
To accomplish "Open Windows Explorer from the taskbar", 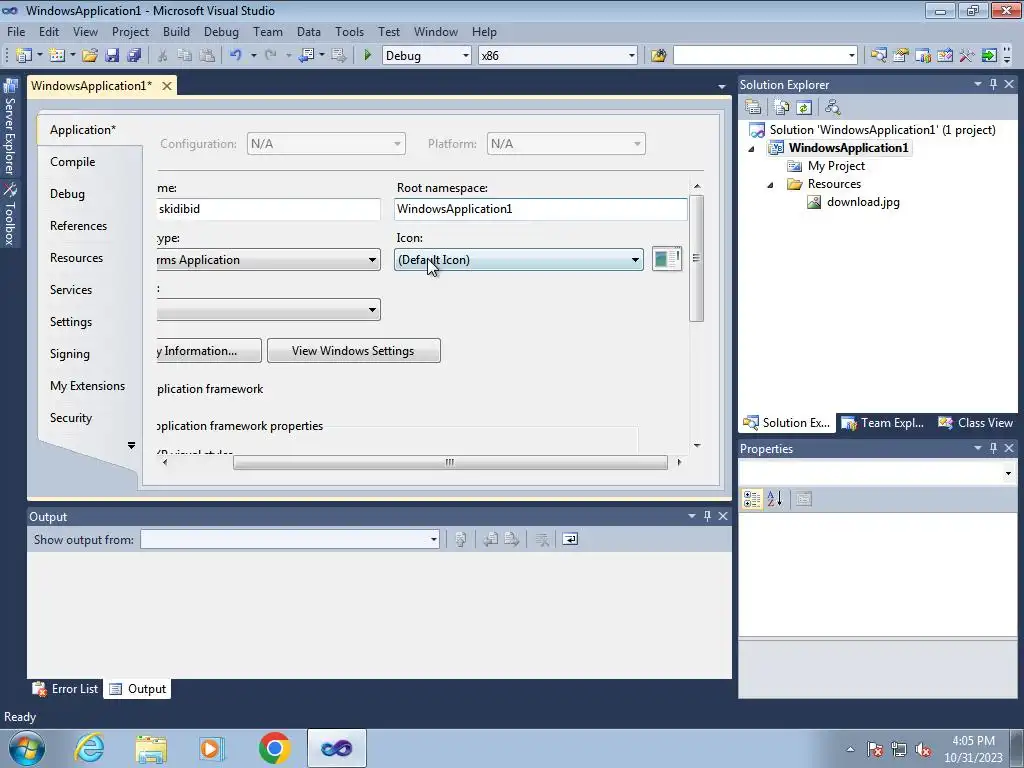I will click(152, 748).
